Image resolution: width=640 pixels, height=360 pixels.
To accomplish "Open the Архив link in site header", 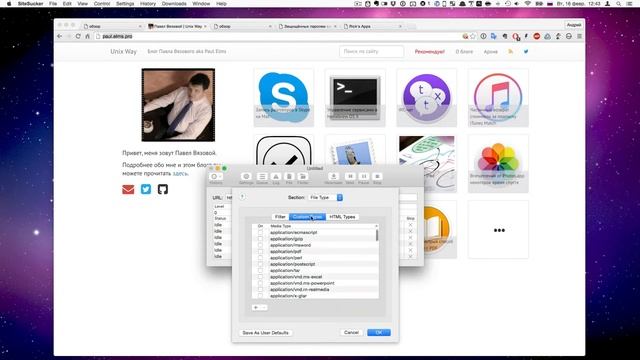I will tap(491, 52).
